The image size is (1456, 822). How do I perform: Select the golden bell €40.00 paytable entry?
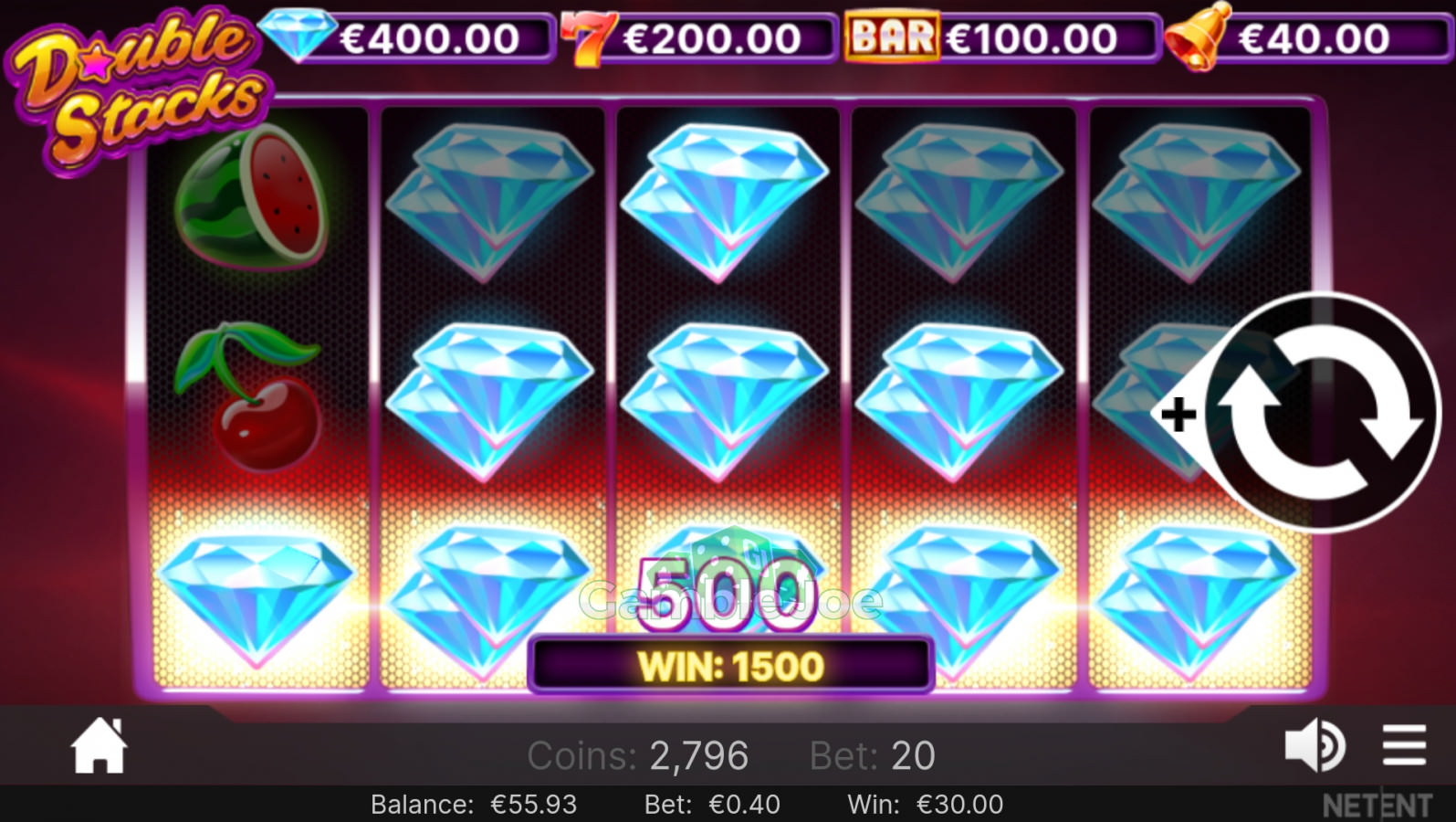(x=1306, y=38)
